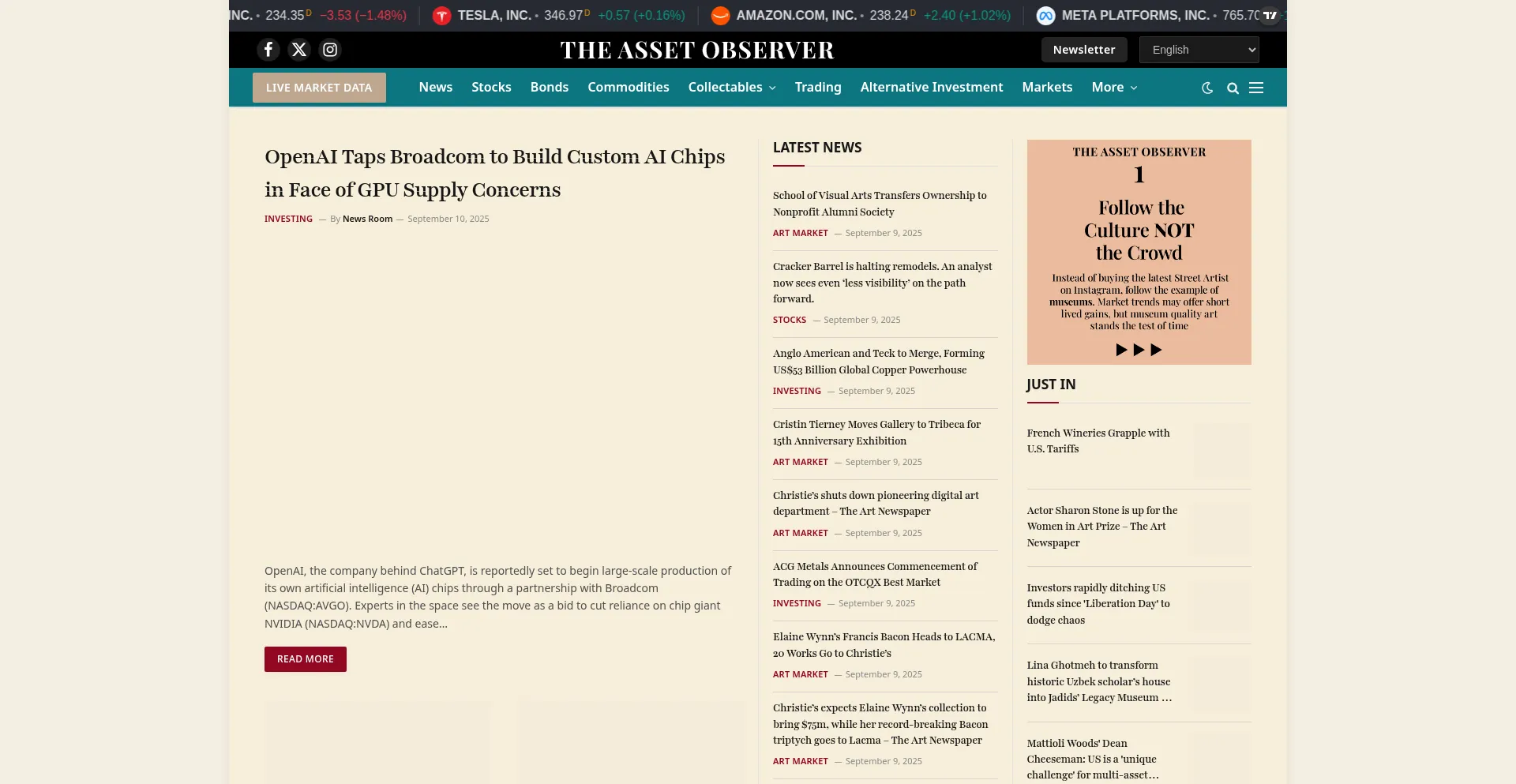This screenshot has width=1516, height=784.
Task: Open School of Visual Arts article
Action: 880,204
